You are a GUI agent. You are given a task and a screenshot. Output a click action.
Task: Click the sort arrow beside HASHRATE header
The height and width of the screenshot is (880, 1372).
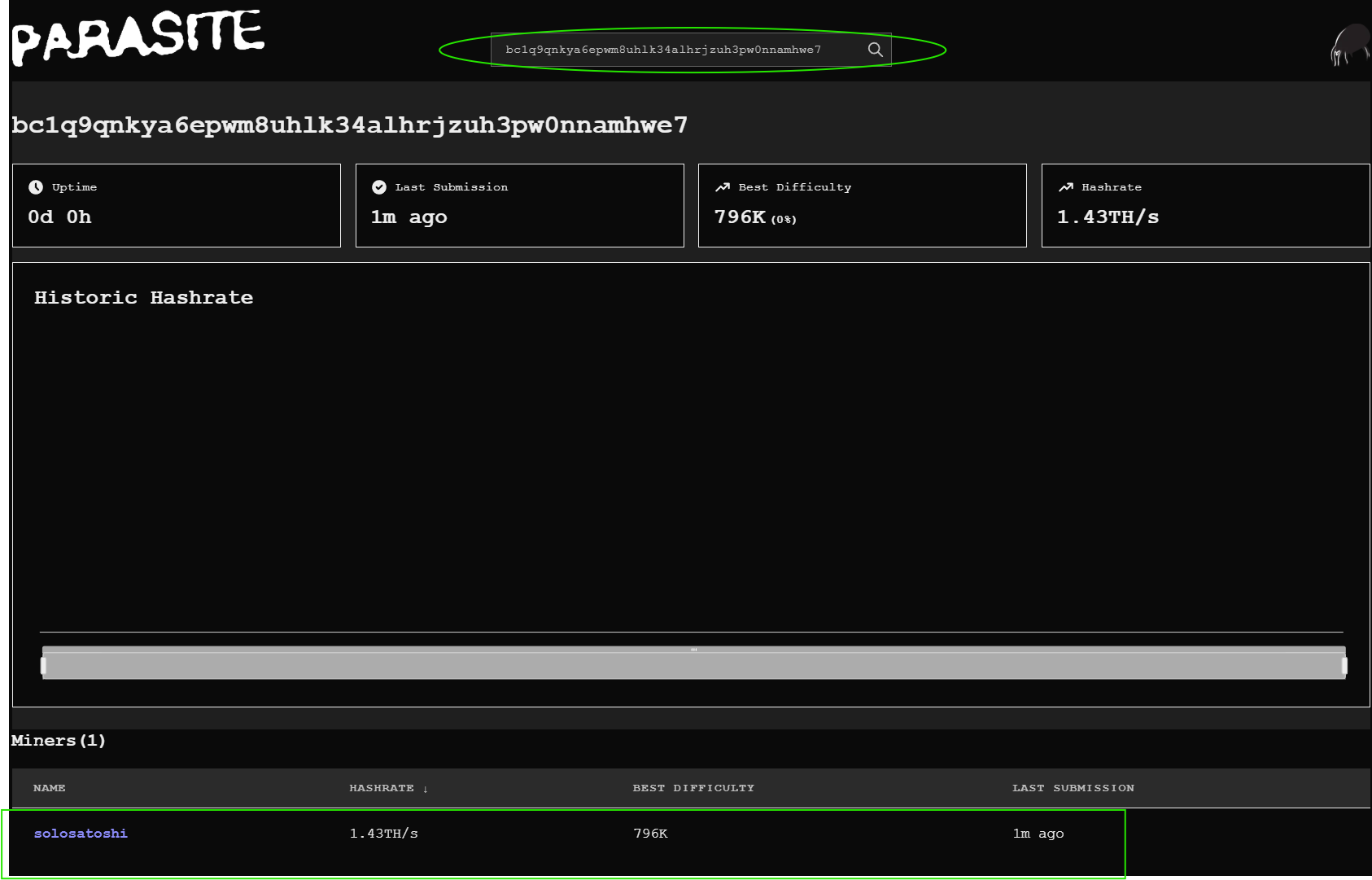(426, 789)
